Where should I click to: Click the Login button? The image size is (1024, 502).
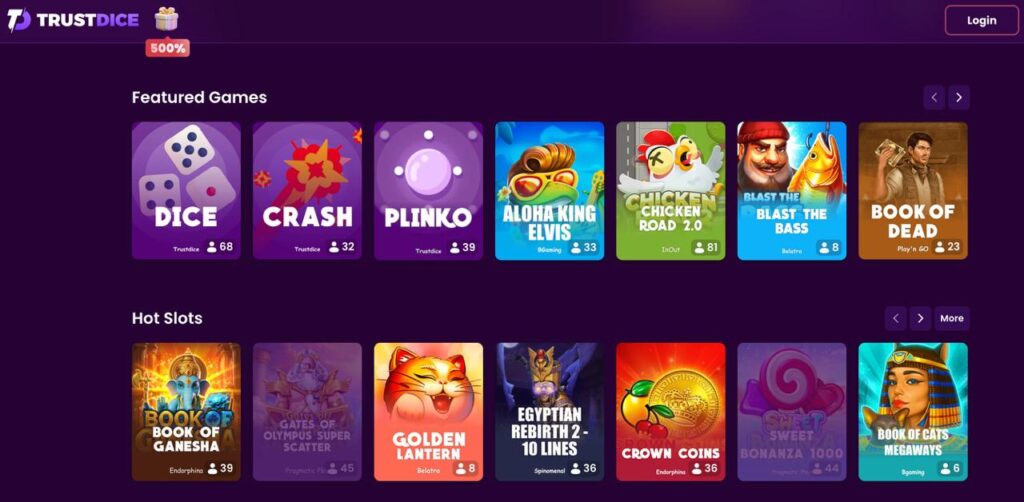tap(982, 20)
